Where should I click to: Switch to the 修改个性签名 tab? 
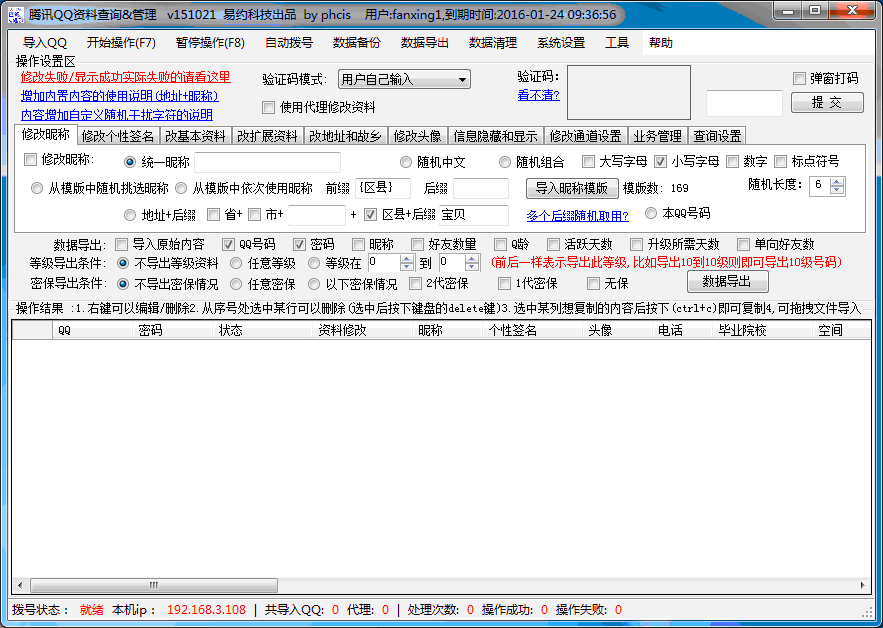pos(117,136)
